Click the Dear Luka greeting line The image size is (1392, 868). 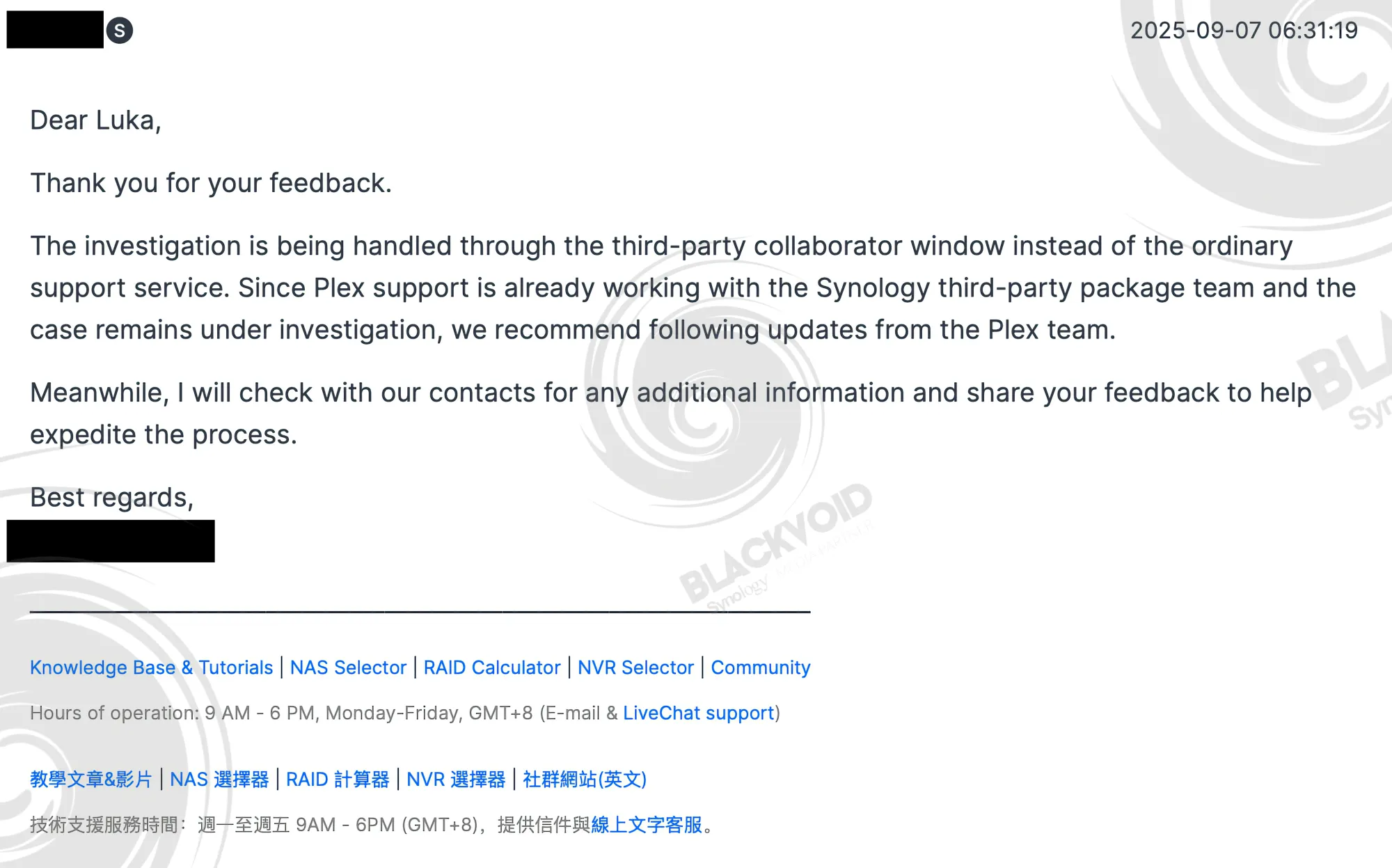point(95,120)
